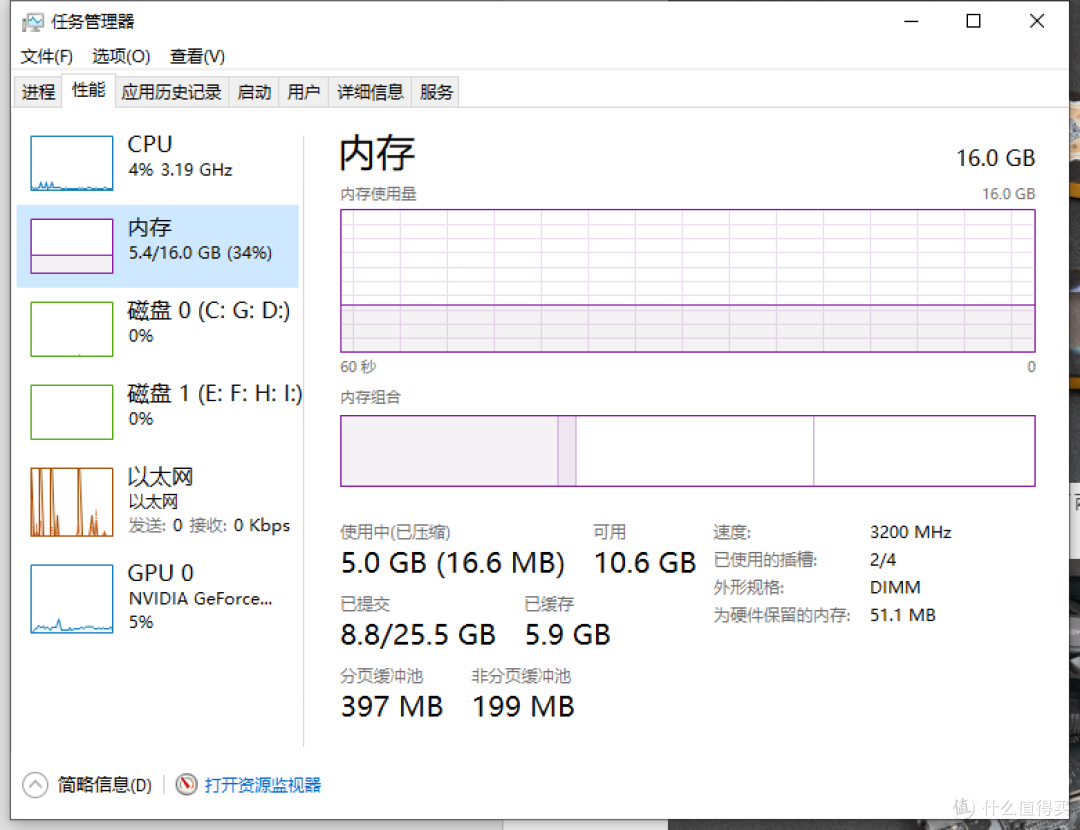Open the 选项(O) menu
The width and height of the screenshot is (1080, 830).
tap(119, 57)
